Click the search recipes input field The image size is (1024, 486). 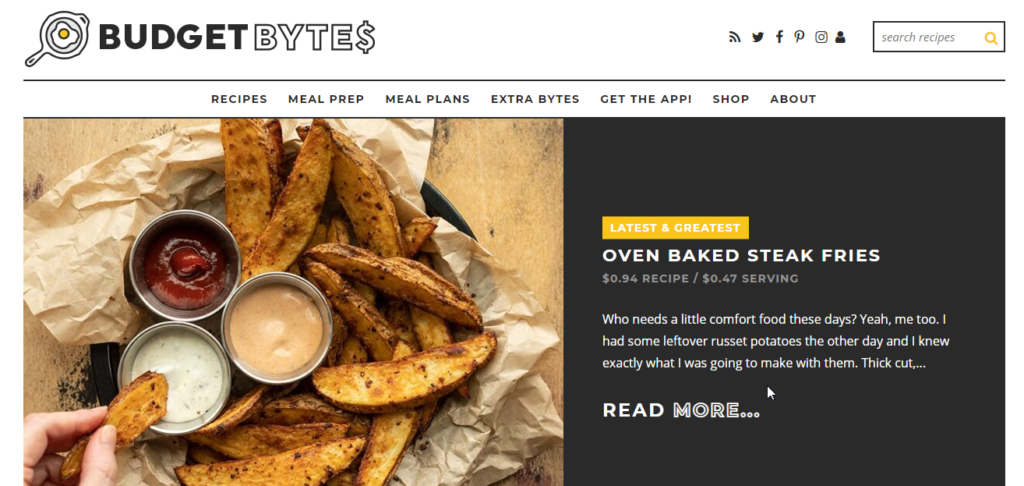point(927,37)
